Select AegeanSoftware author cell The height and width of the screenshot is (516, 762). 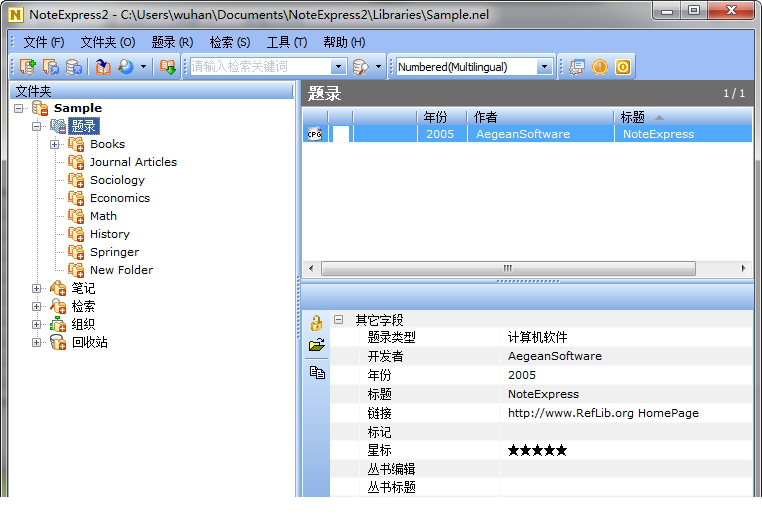tap(540, 134)
